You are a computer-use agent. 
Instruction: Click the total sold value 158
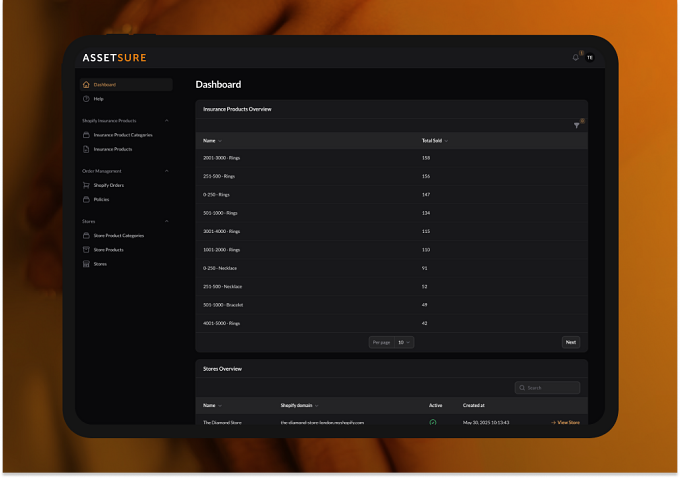[426, 158]
